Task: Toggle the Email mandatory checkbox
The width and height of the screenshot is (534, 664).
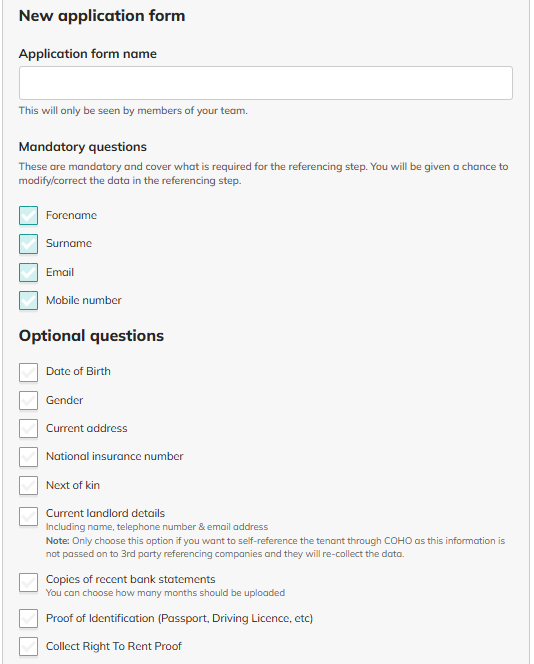Action: click(28, 272)
